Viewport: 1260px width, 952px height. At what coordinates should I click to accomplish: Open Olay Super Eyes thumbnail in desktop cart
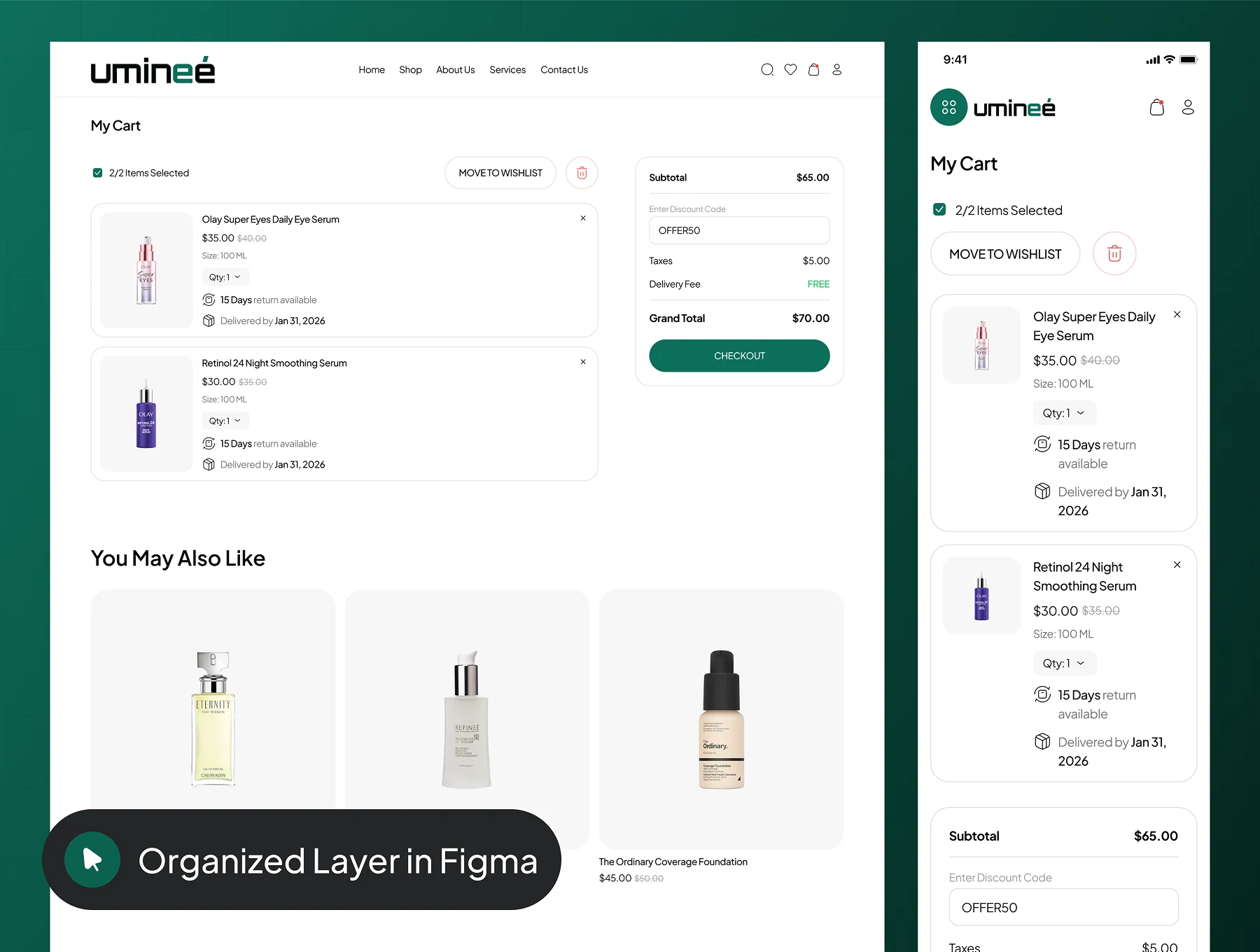(146, 270)
